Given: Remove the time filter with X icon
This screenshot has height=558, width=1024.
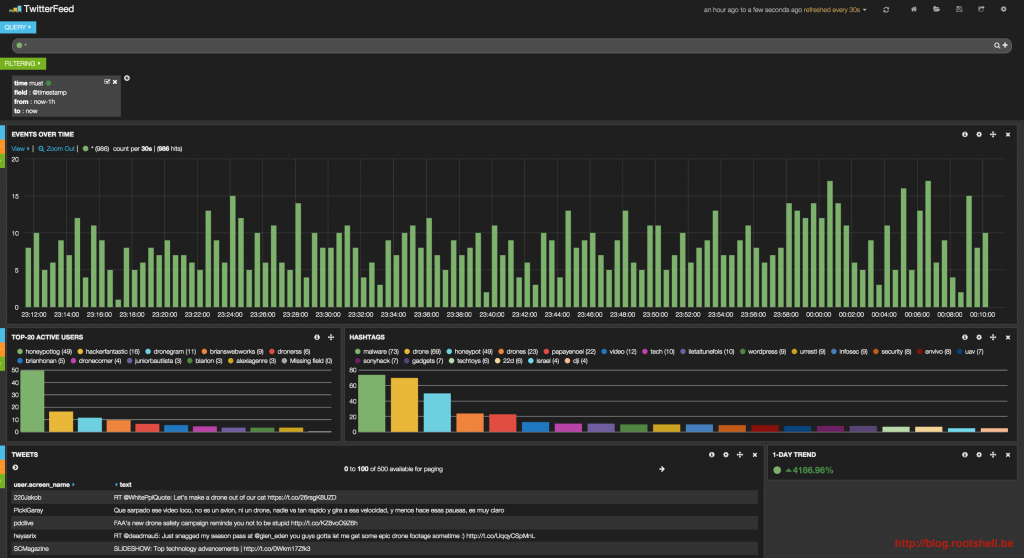Looking at the screenshot, I should [115, 82].
